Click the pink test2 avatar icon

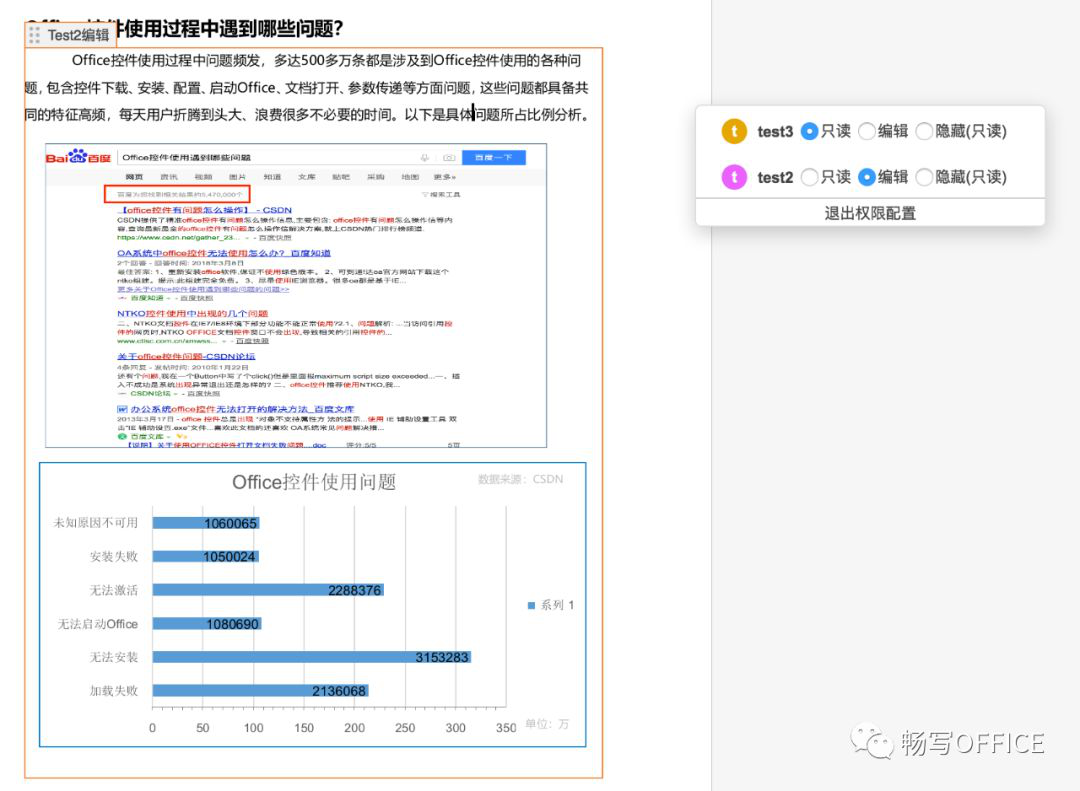point(734,177)
